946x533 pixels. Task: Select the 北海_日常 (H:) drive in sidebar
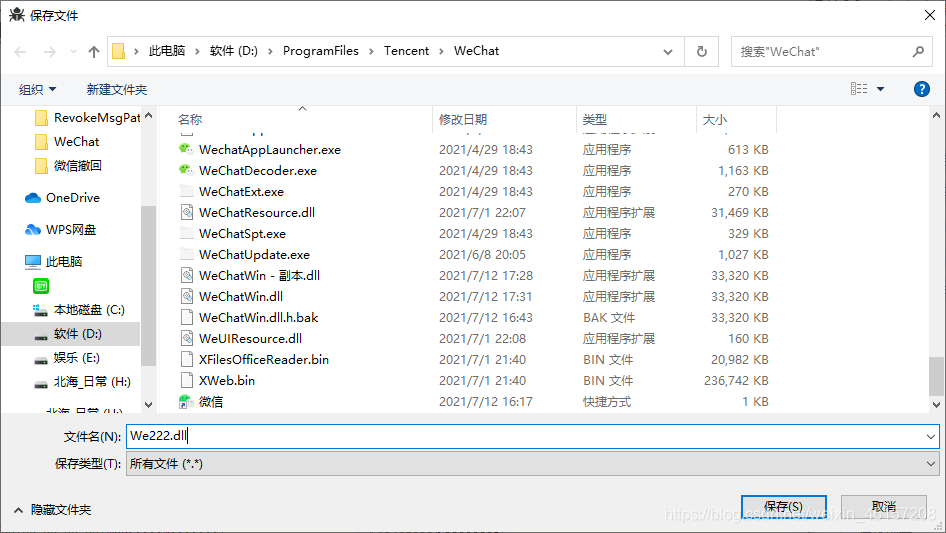point(82,381)
